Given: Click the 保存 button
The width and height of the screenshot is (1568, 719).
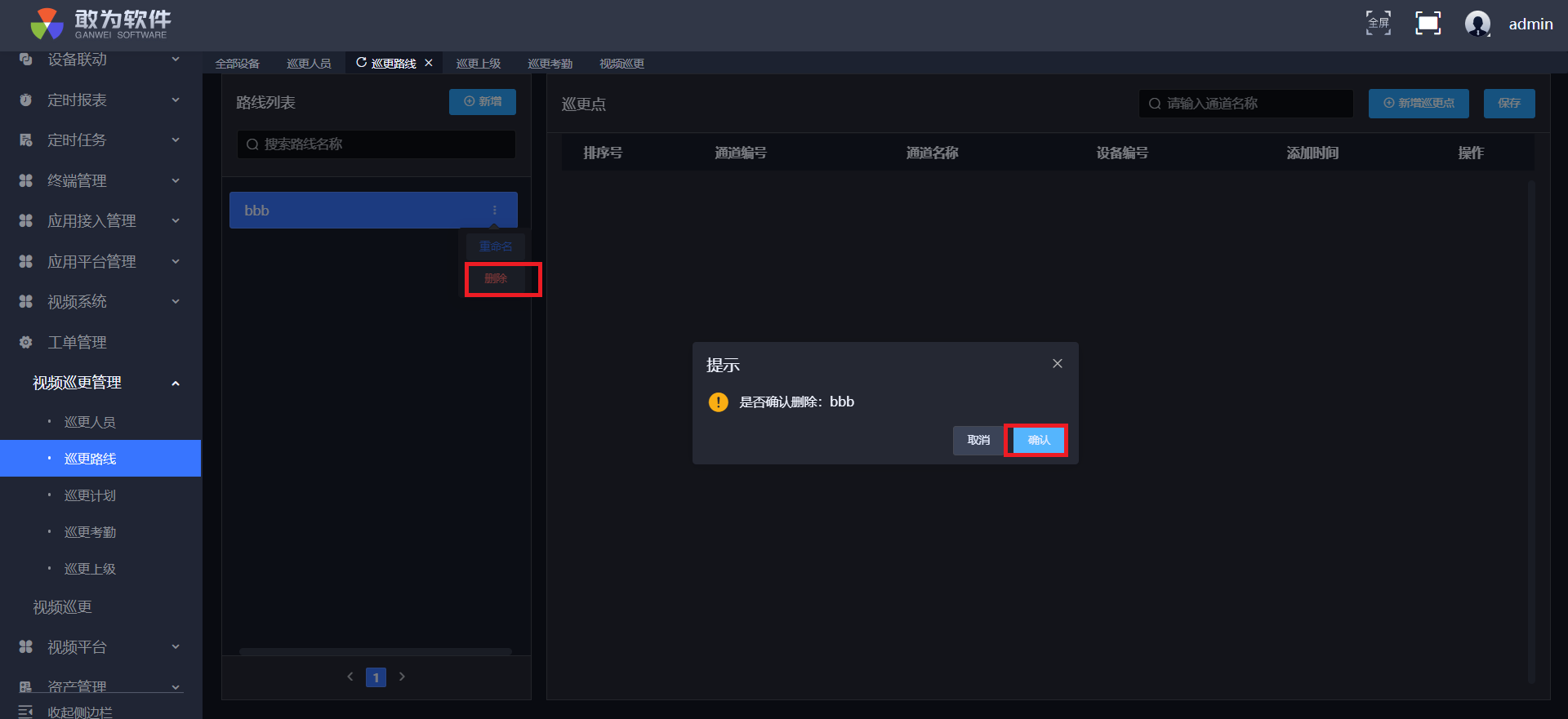Looking at the screenshot, I should point(1509,104).
